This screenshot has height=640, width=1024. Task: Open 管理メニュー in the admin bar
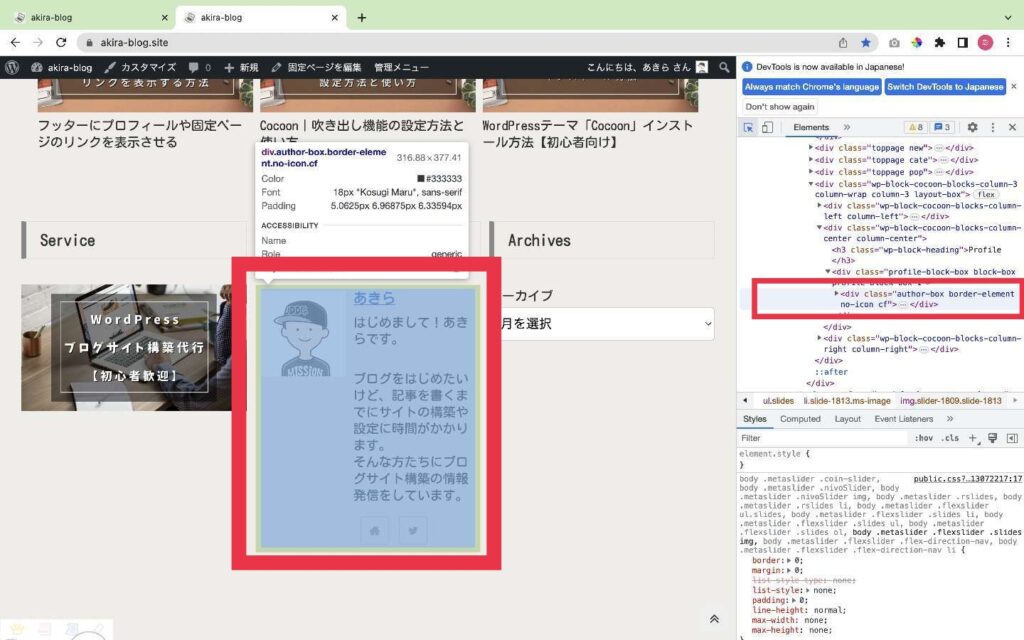click(402, 67)
